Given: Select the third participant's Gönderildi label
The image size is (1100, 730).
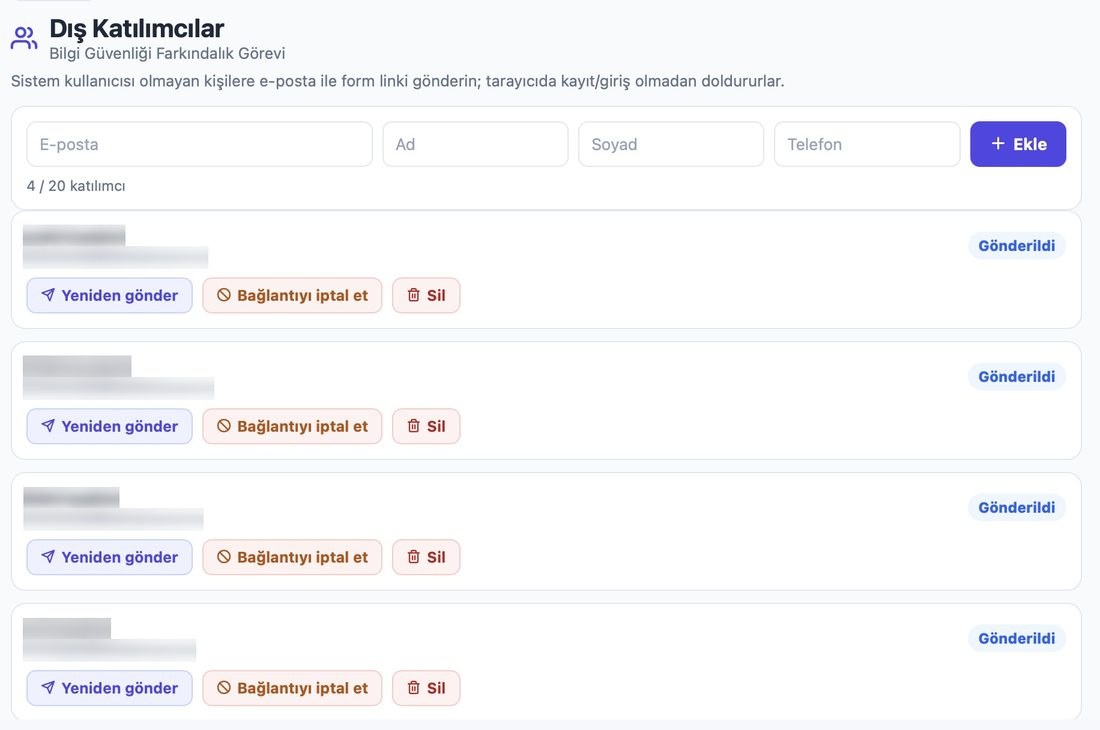Looking at the screenshot, I should point(1017,508).
